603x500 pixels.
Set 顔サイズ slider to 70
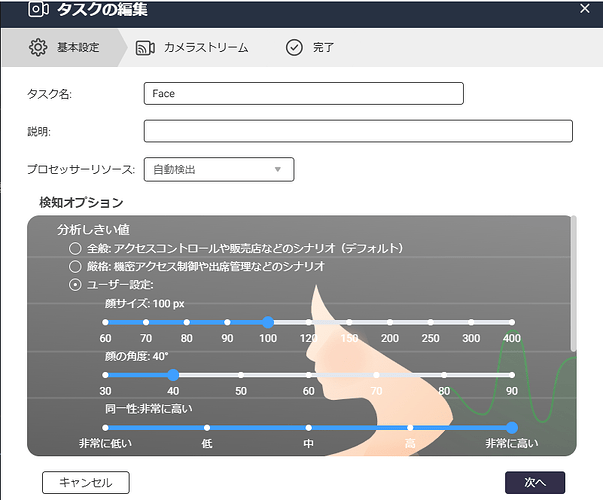(x=146, y=322)
